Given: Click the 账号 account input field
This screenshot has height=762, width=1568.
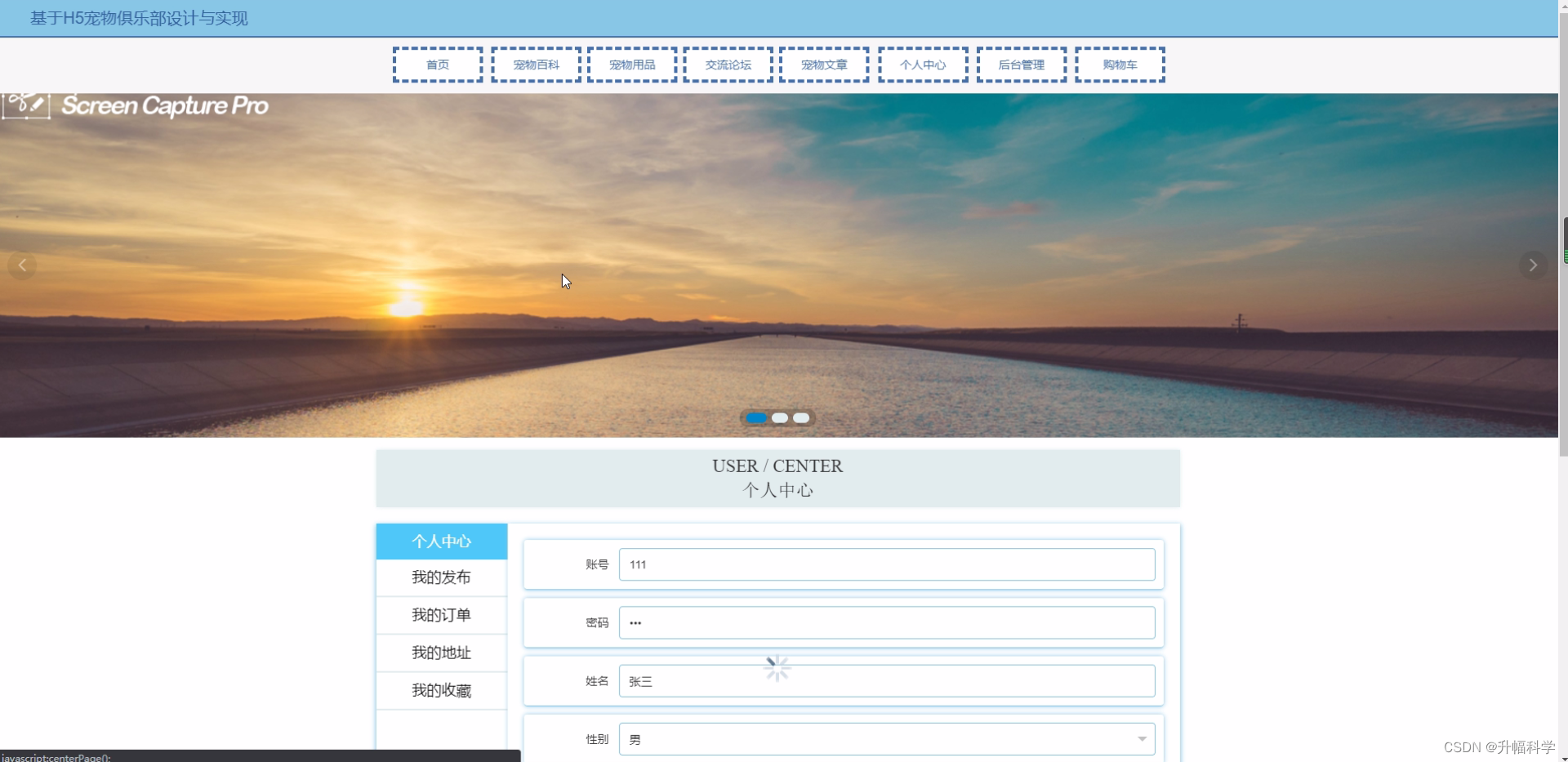Looking at the screenshot, I should [887, 564].
